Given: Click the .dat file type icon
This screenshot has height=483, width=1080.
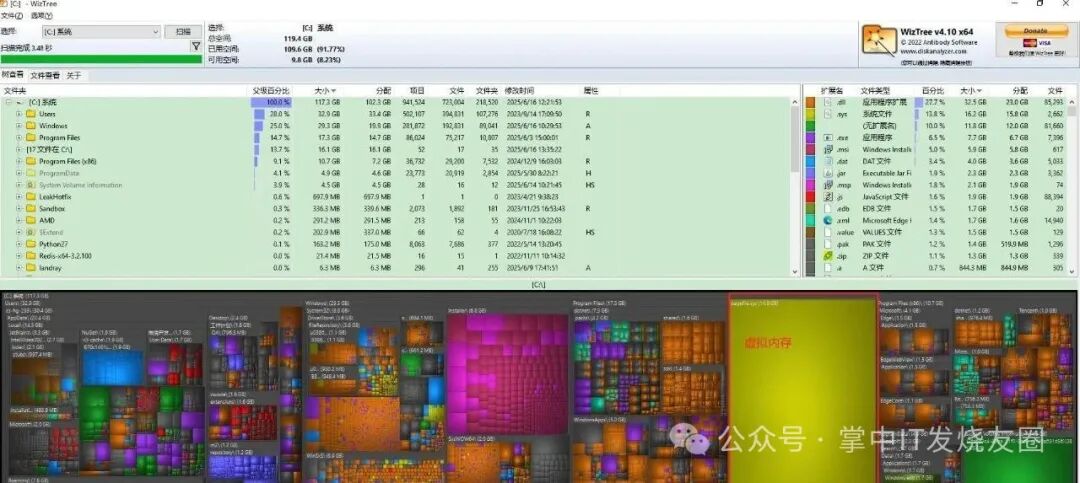Looking at the screenshot, I should click(829, 161).
